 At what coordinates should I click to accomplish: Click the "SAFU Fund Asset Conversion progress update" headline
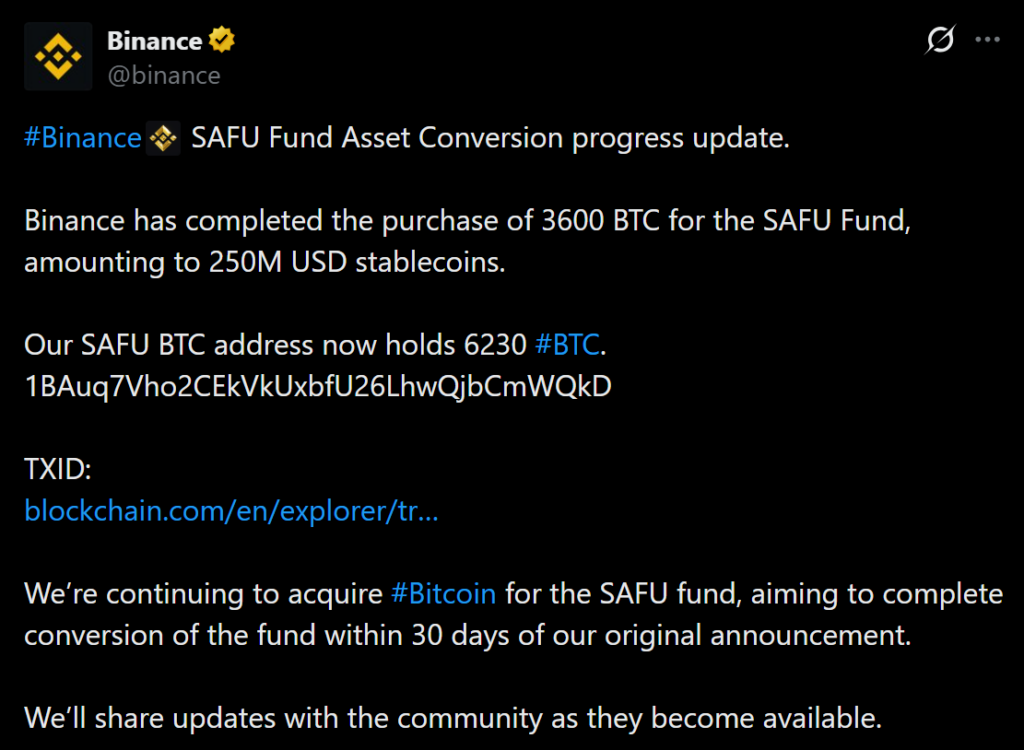pos(490,138)
